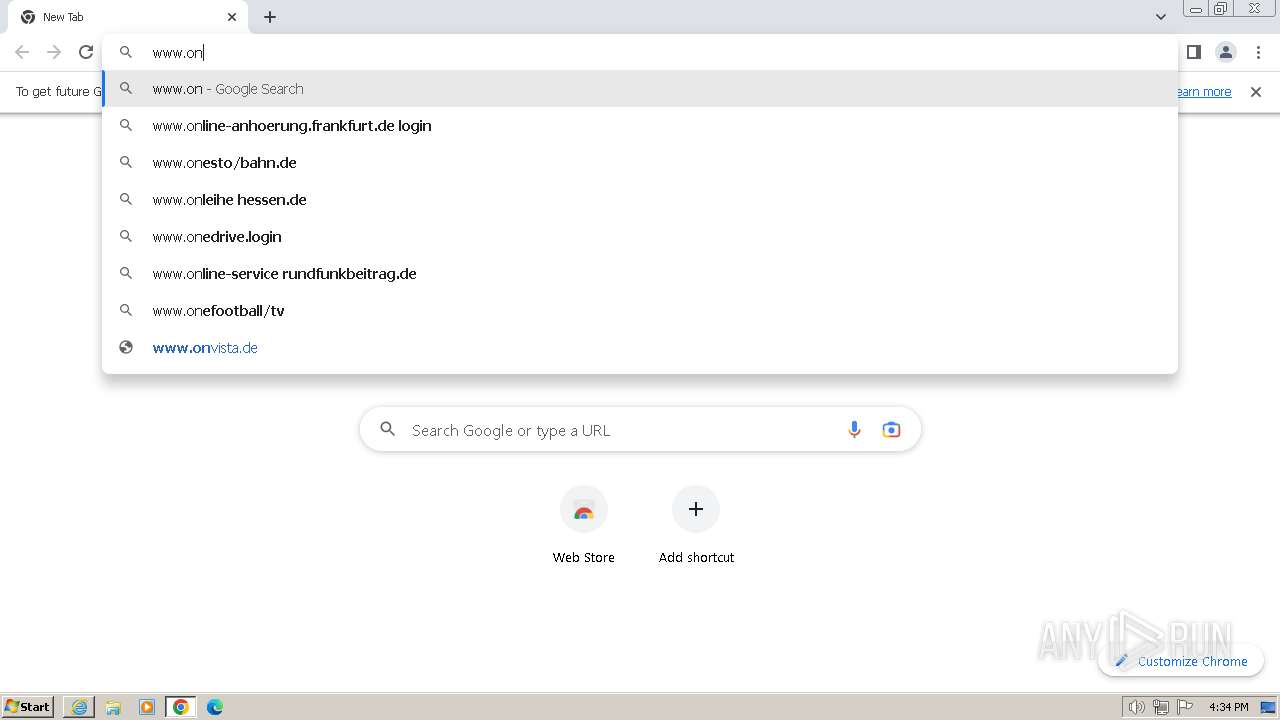Image resolution: width=1280 pixels, height=720 pixels.
Task: Click the globe icon beside onvista.de
Action: [126, 348]
